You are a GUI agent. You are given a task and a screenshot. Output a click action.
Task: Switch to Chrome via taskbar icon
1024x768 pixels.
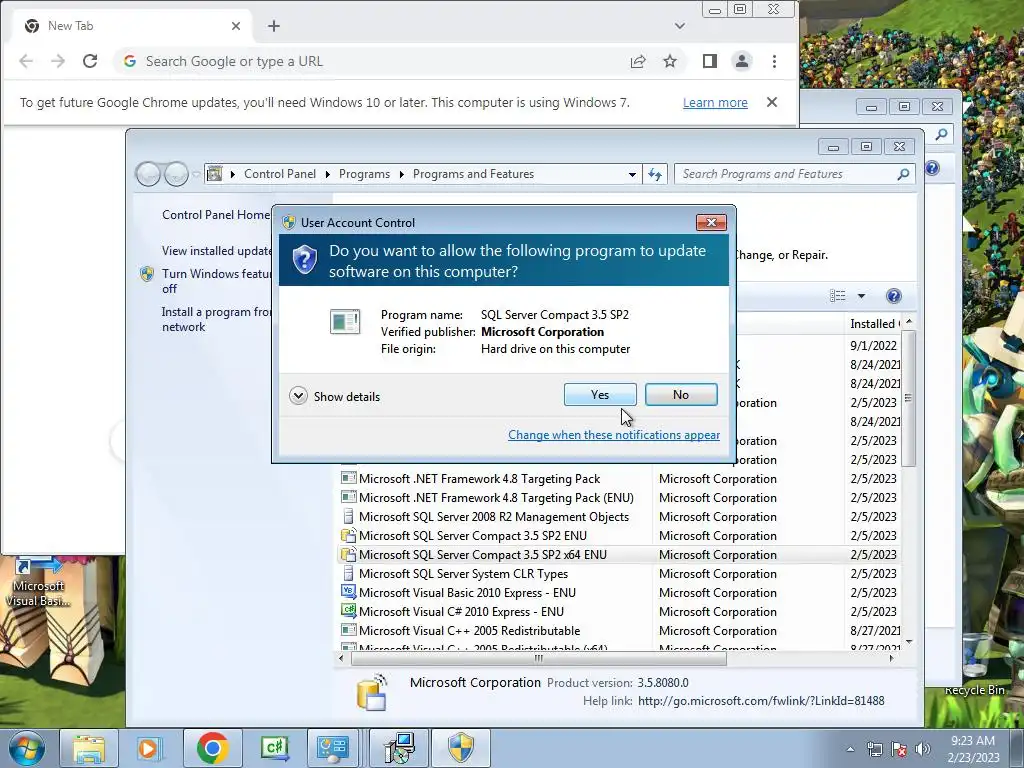click(212, 748)
